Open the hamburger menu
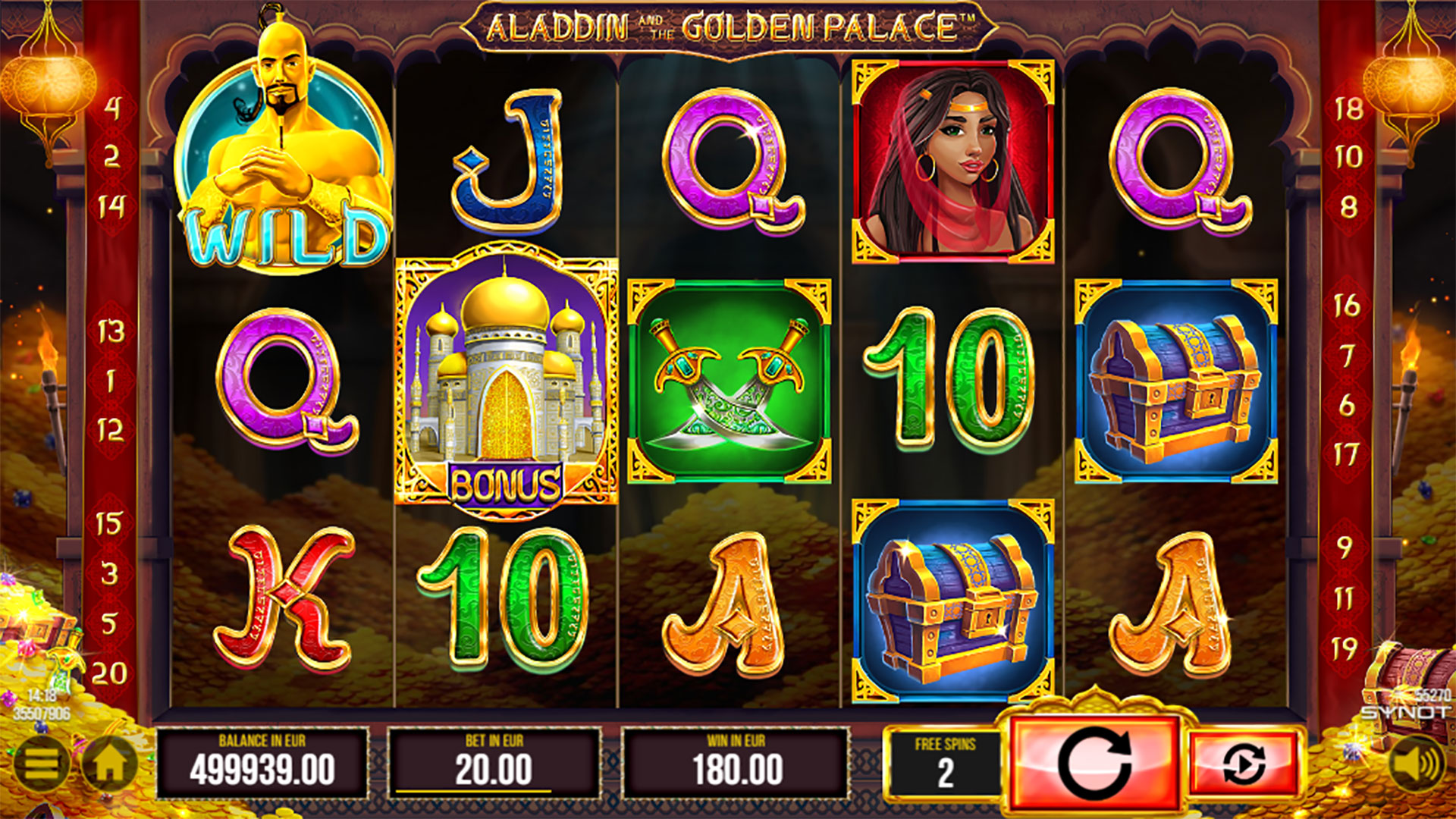This screenshot has width=1456, height=819. click(x=42, y=764)
